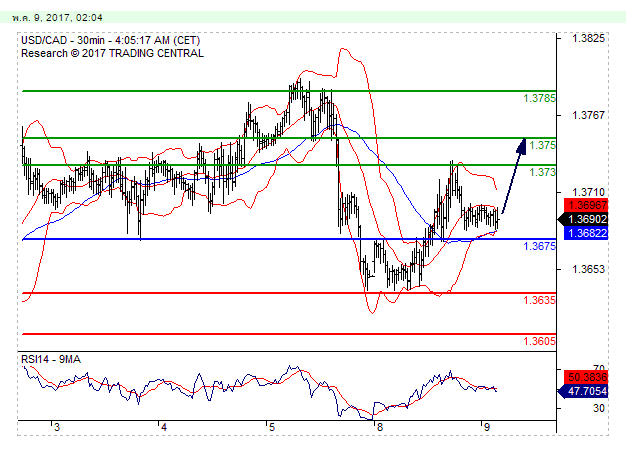Click the blue 1.3675 pivot label
Image resolution: width=626 pixels, height=454 pixels.
539,246
